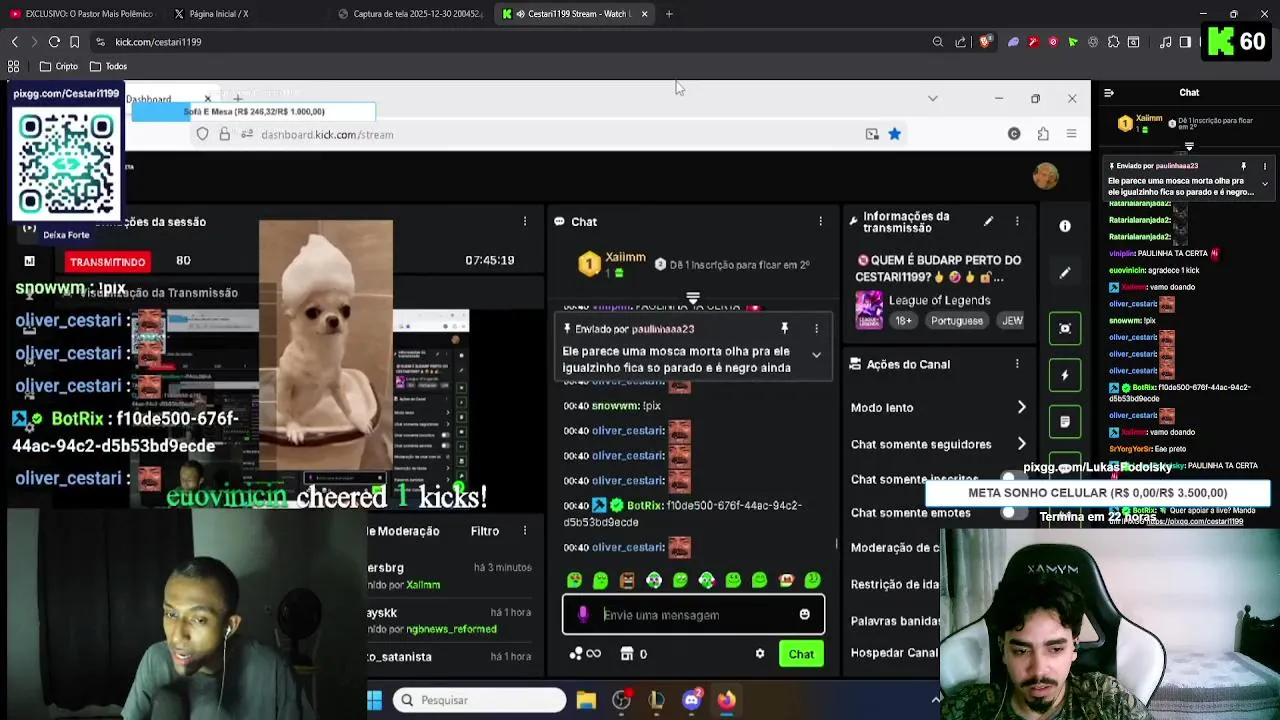1280x720 pixels.
Task: Click Firefox icon in streamed taskbar
Action: 726,700
